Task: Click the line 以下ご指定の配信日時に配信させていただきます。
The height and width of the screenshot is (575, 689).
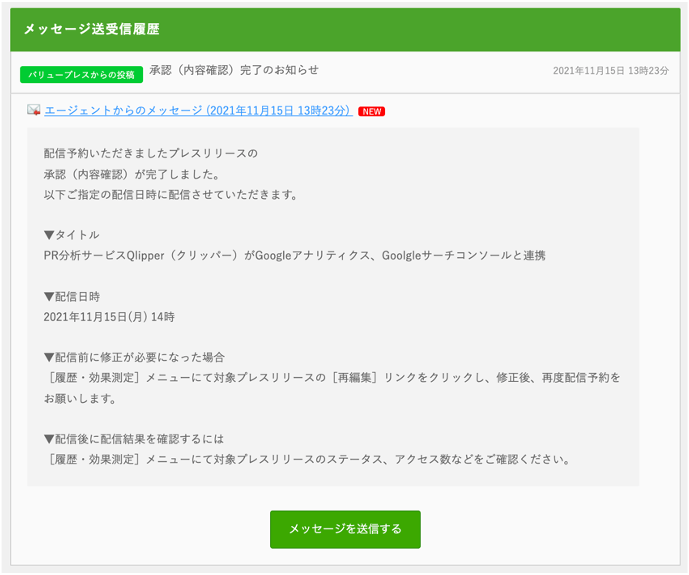Action: (x=171, y=194)
